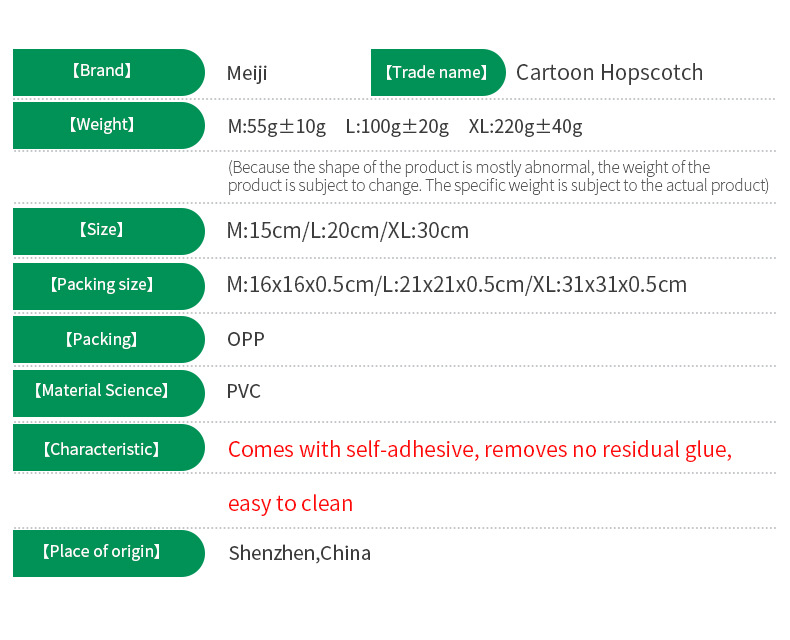The image size is (790, 640).
Task: Click the M:15cm/L:20cm/XL:30cm size text
Action: tap(348, 231)
